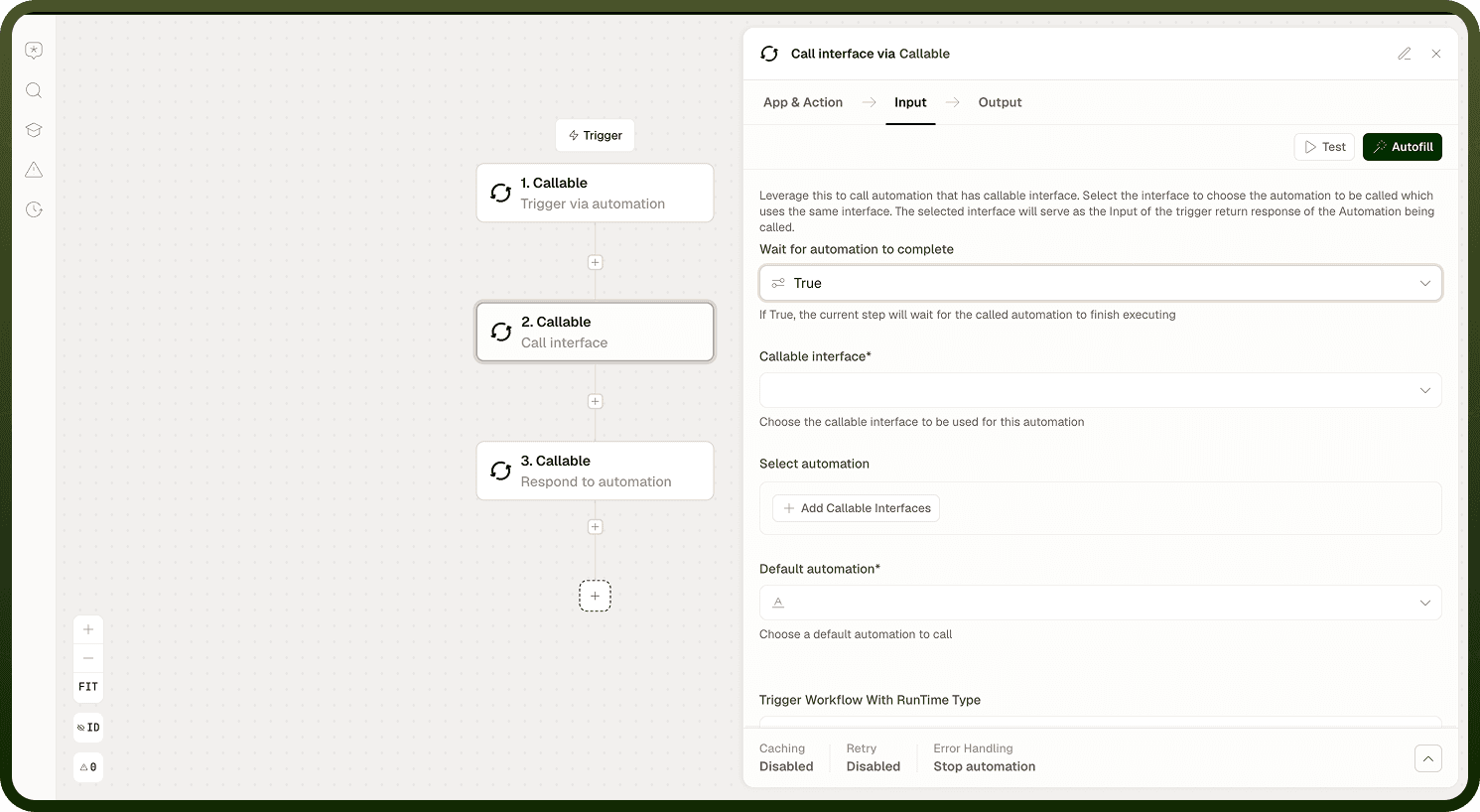Open the warnings counter showing 0
The width and height of the screenshot is (1480, 812).
pyautogui.click(x=88, y=767)
